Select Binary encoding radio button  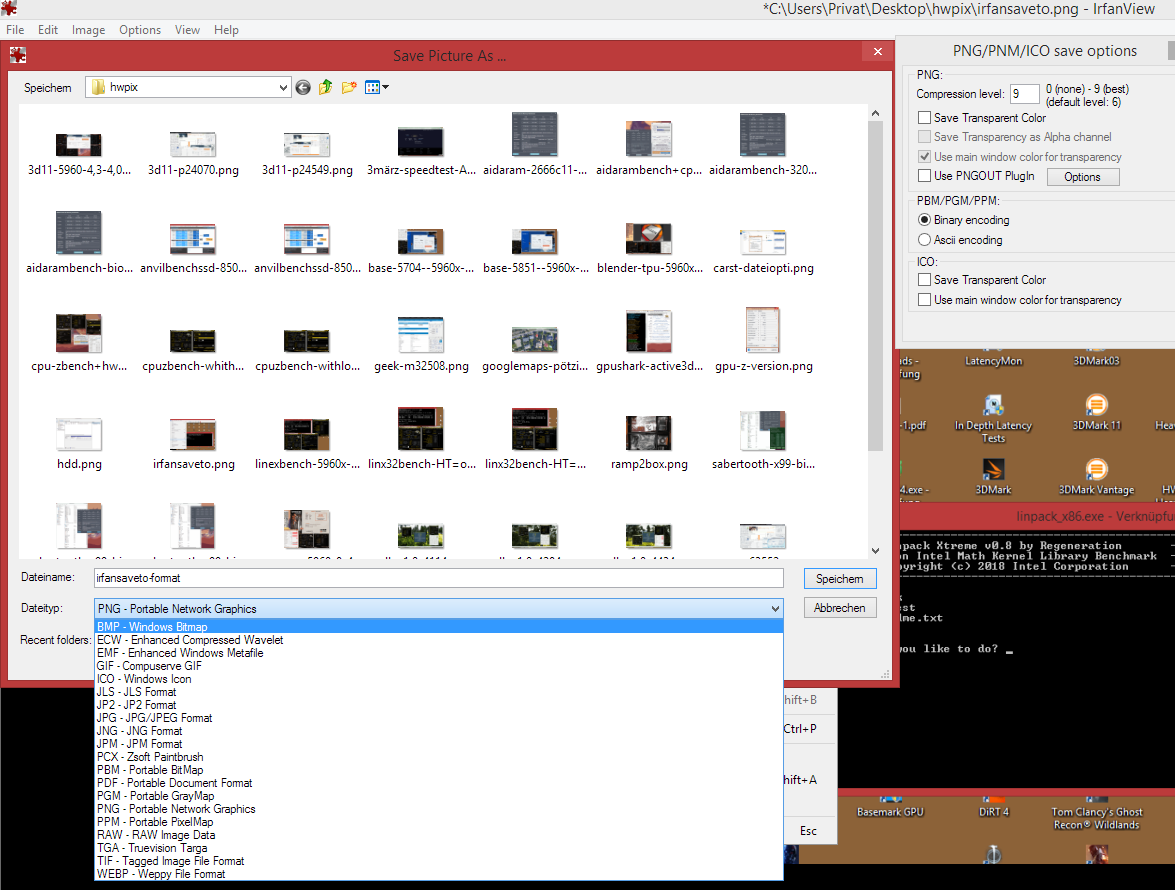(925, 220)
